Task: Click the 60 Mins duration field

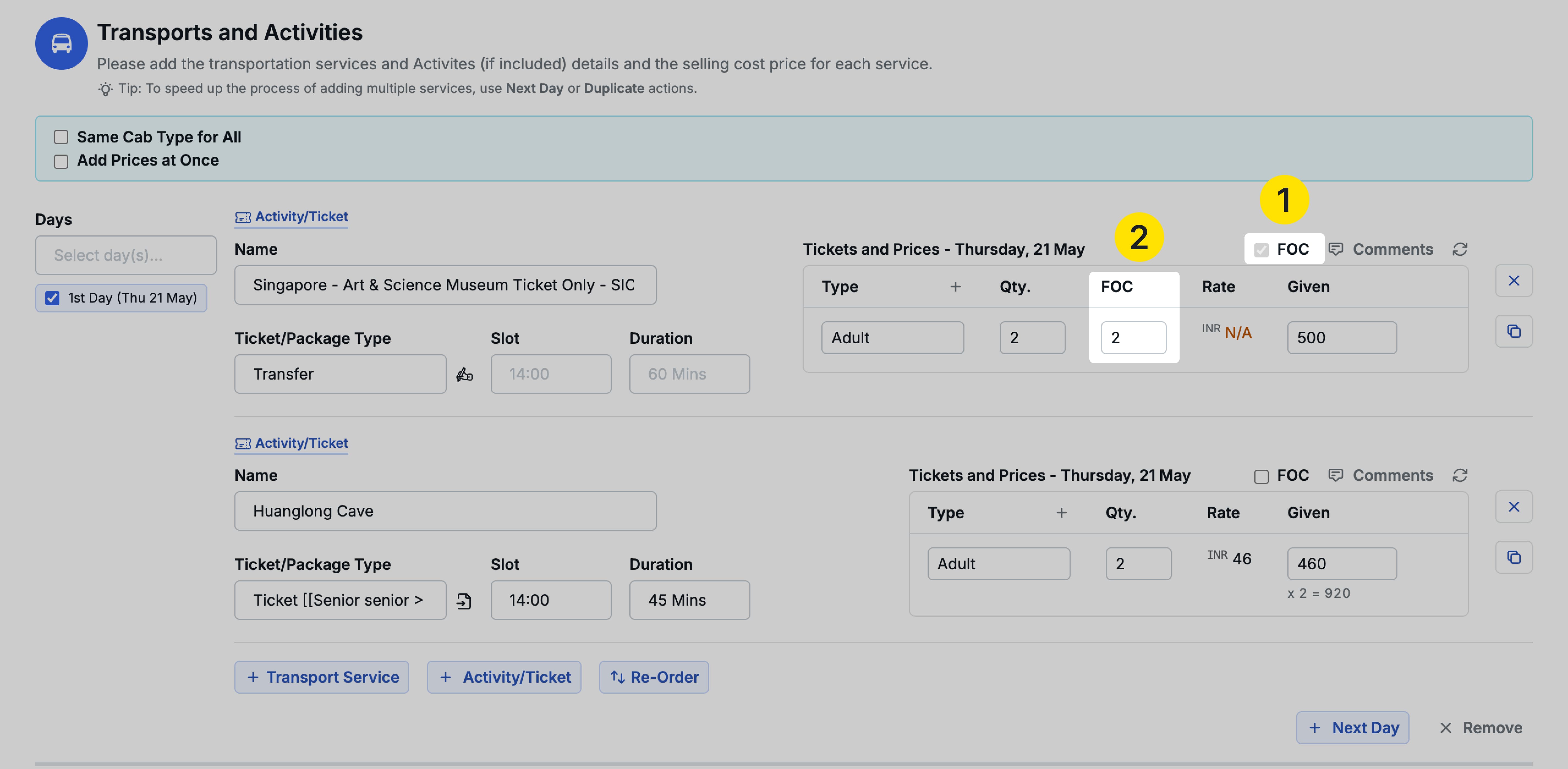Action: (x=690, y=374)
